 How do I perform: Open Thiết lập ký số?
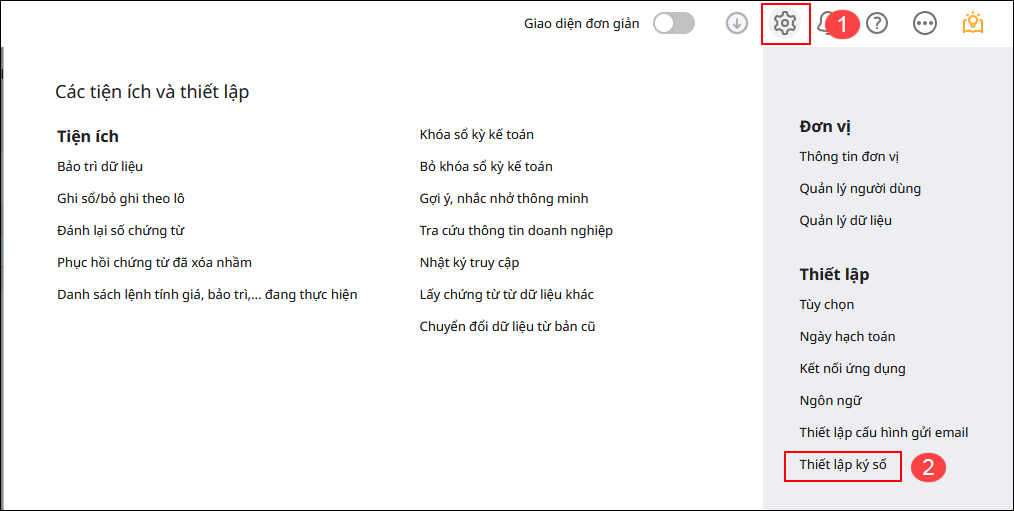843,465
